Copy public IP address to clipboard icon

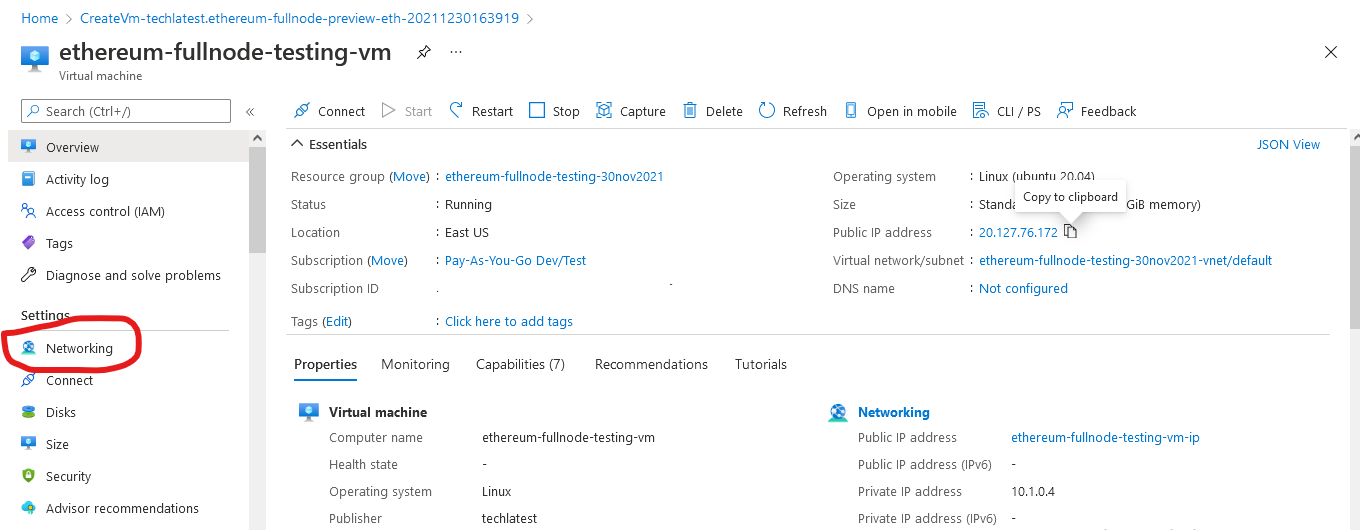(1071, 232)
